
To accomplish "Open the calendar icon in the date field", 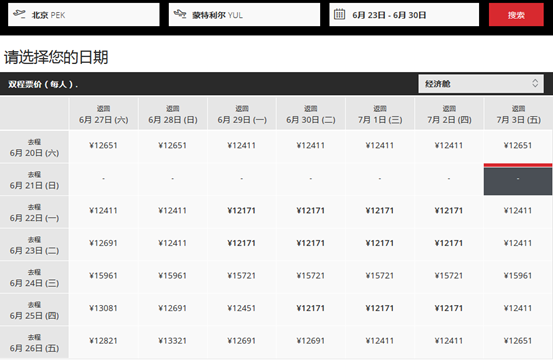I will [x=339, y=14].
